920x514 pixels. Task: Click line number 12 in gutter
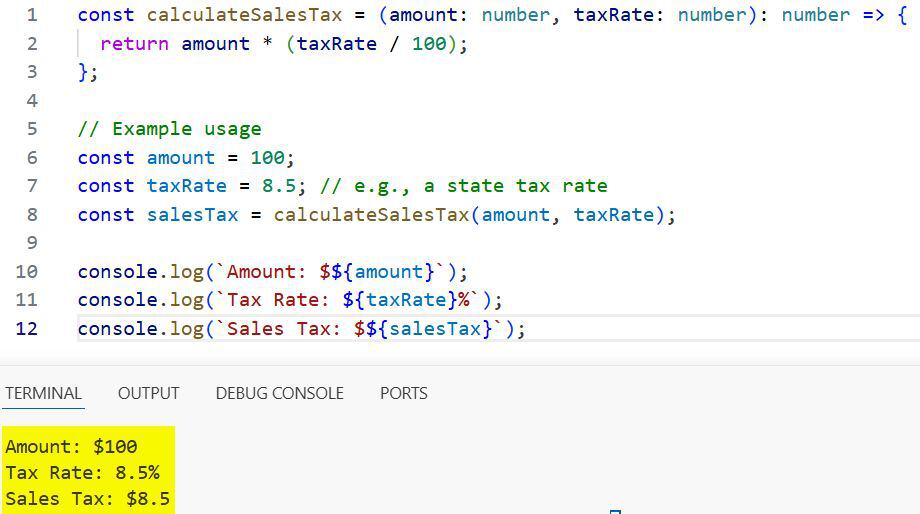point(27,328)
